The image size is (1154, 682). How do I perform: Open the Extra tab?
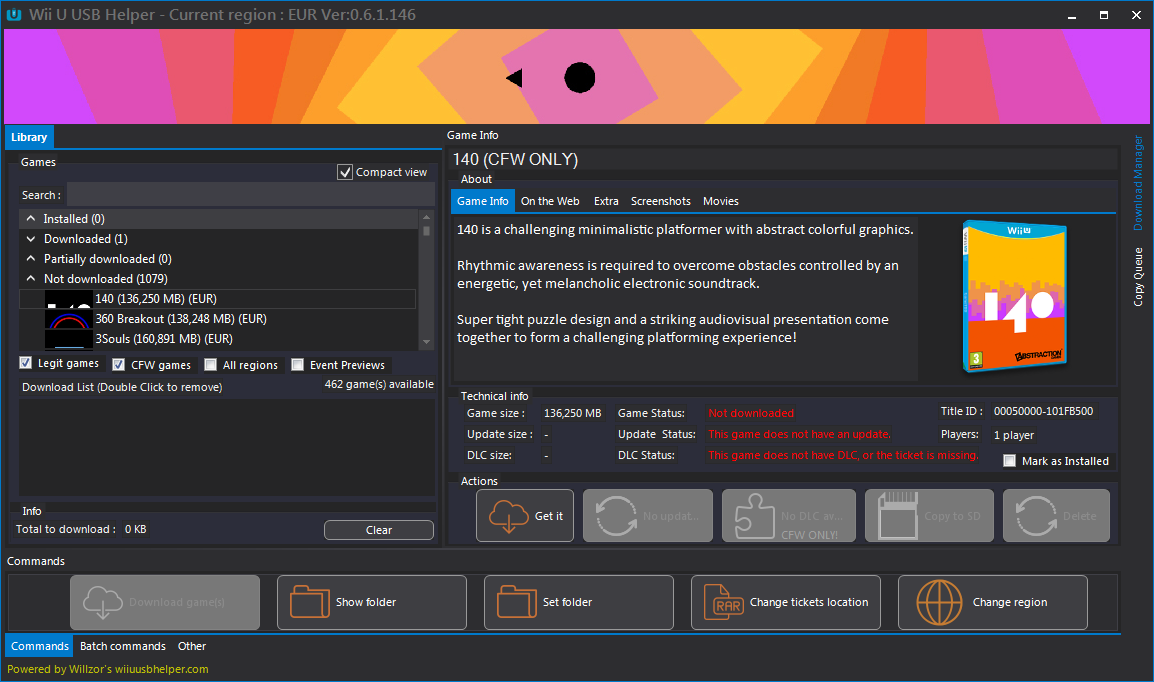(x=606, y=201)
